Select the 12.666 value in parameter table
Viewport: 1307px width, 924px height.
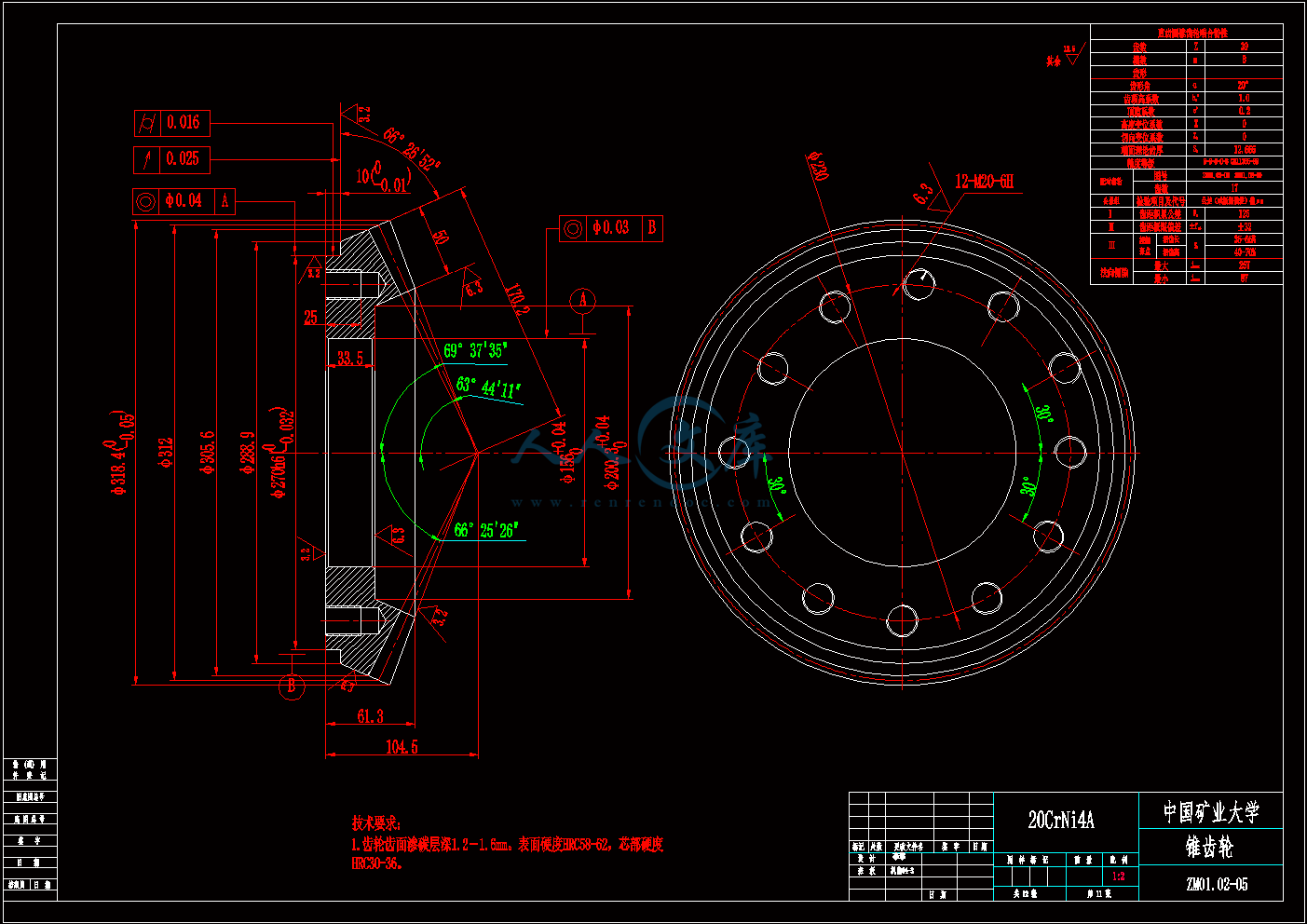point(1244,149)
